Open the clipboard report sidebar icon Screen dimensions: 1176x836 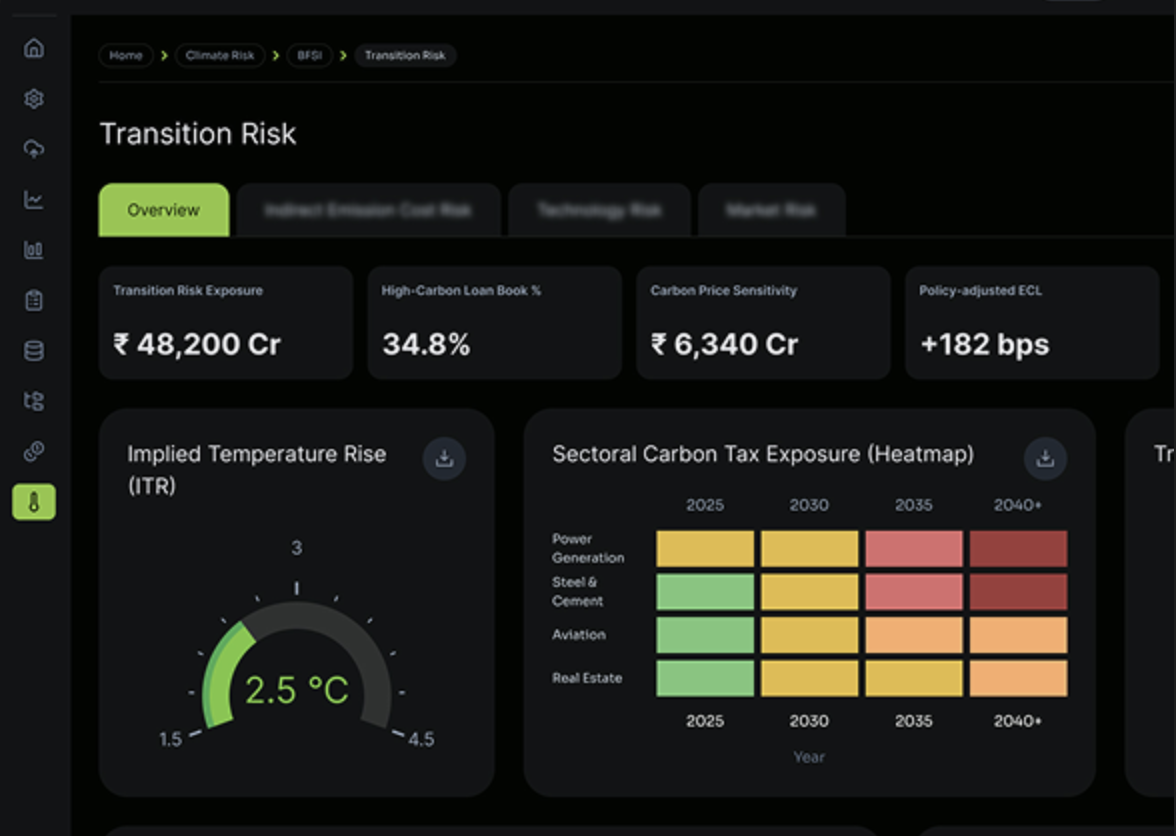[x=34, y=300]
